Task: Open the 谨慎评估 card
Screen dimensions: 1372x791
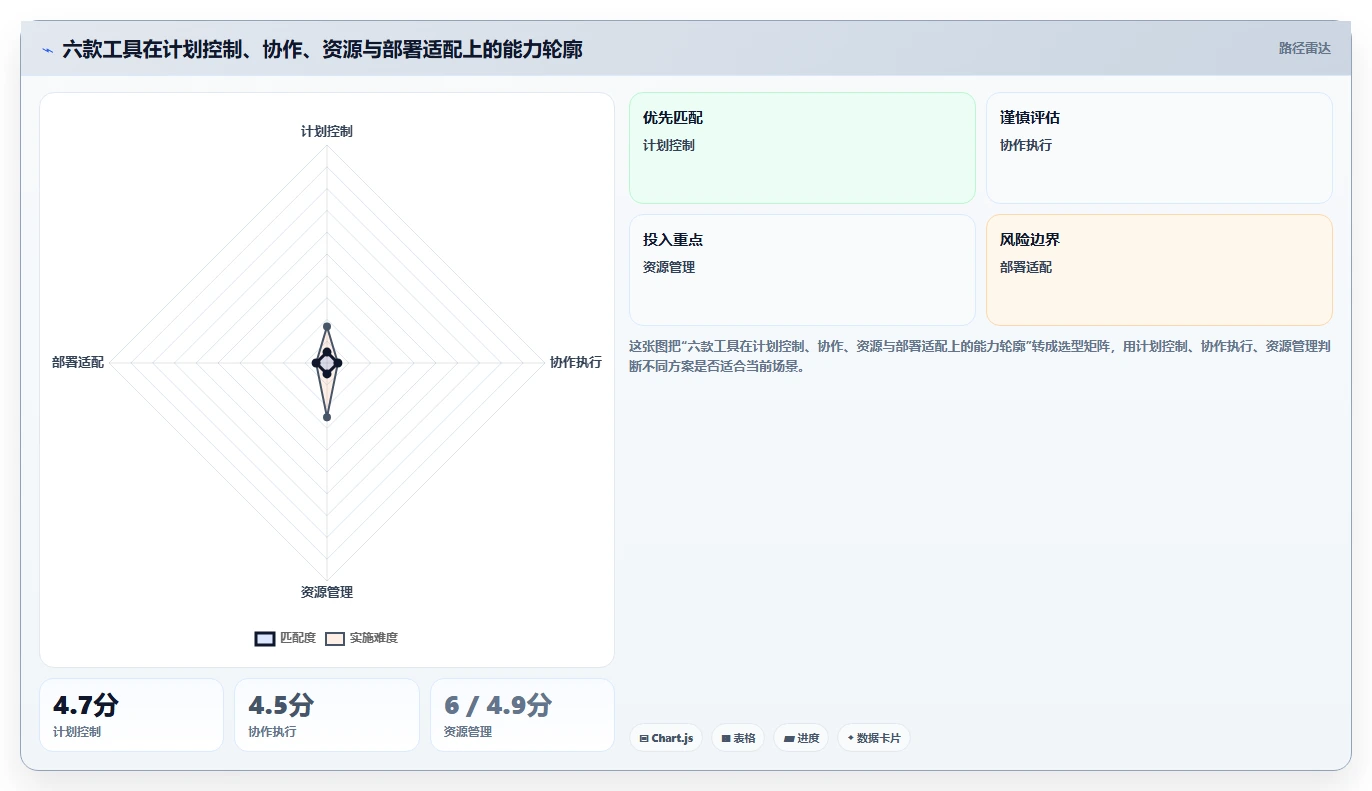Action: coord(1159,148)
